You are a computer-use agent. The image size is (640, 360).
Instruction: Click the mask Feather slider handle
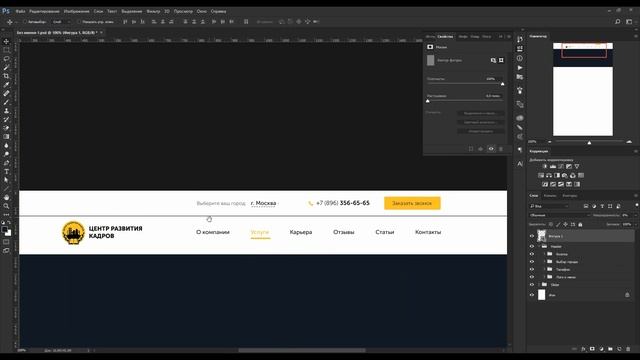(428, 100)
